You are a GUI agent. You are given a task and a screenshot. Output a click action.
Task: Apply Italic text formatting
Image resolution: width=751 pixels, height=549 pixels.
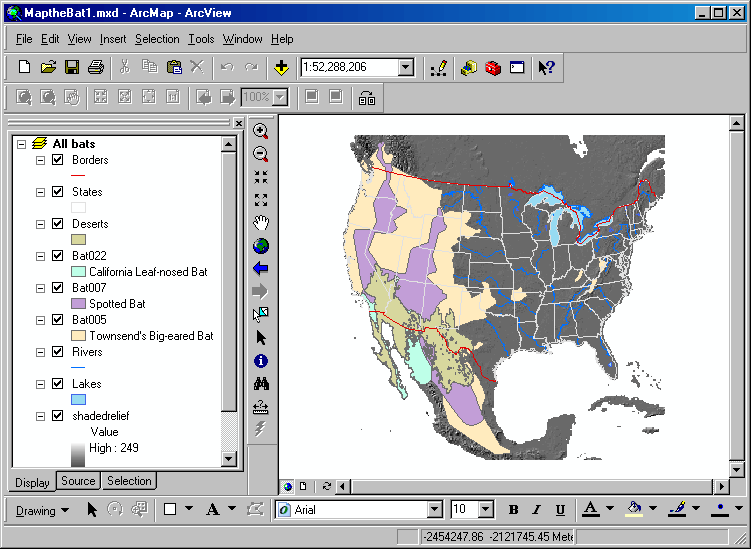[537, 510]
